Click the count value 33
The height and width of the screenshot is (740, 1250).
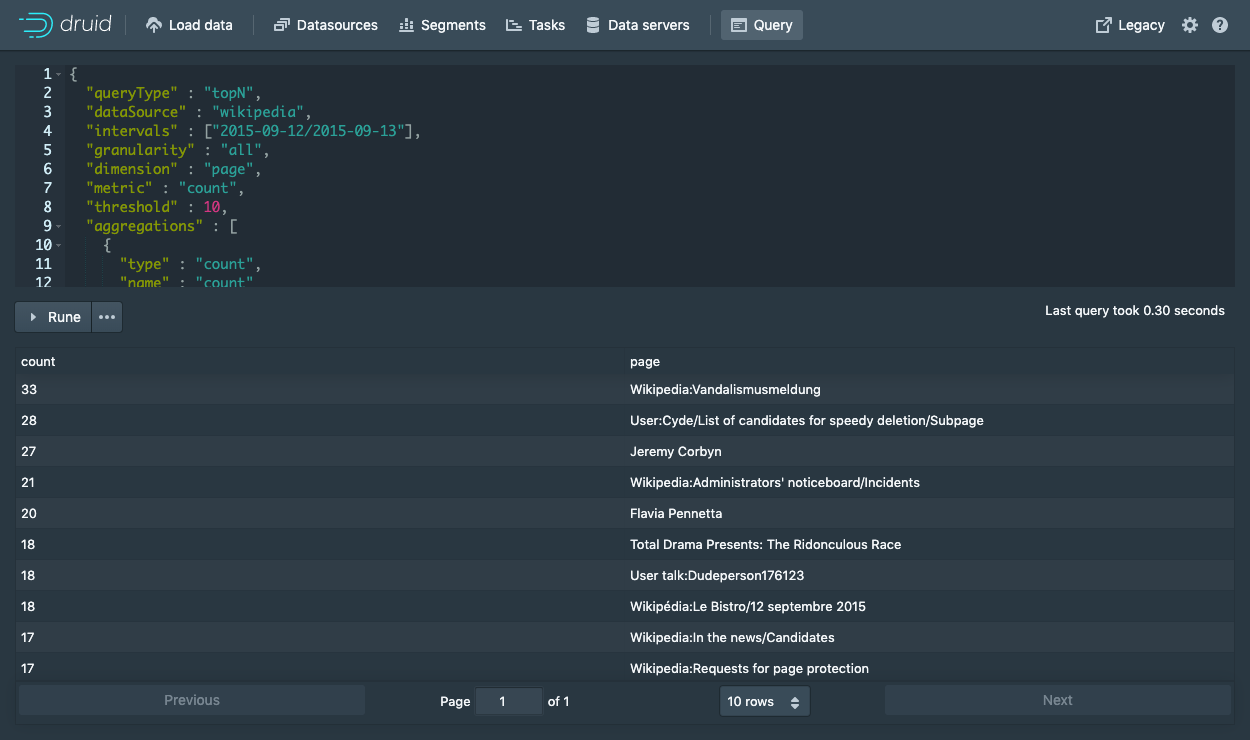tap(29, 389)
